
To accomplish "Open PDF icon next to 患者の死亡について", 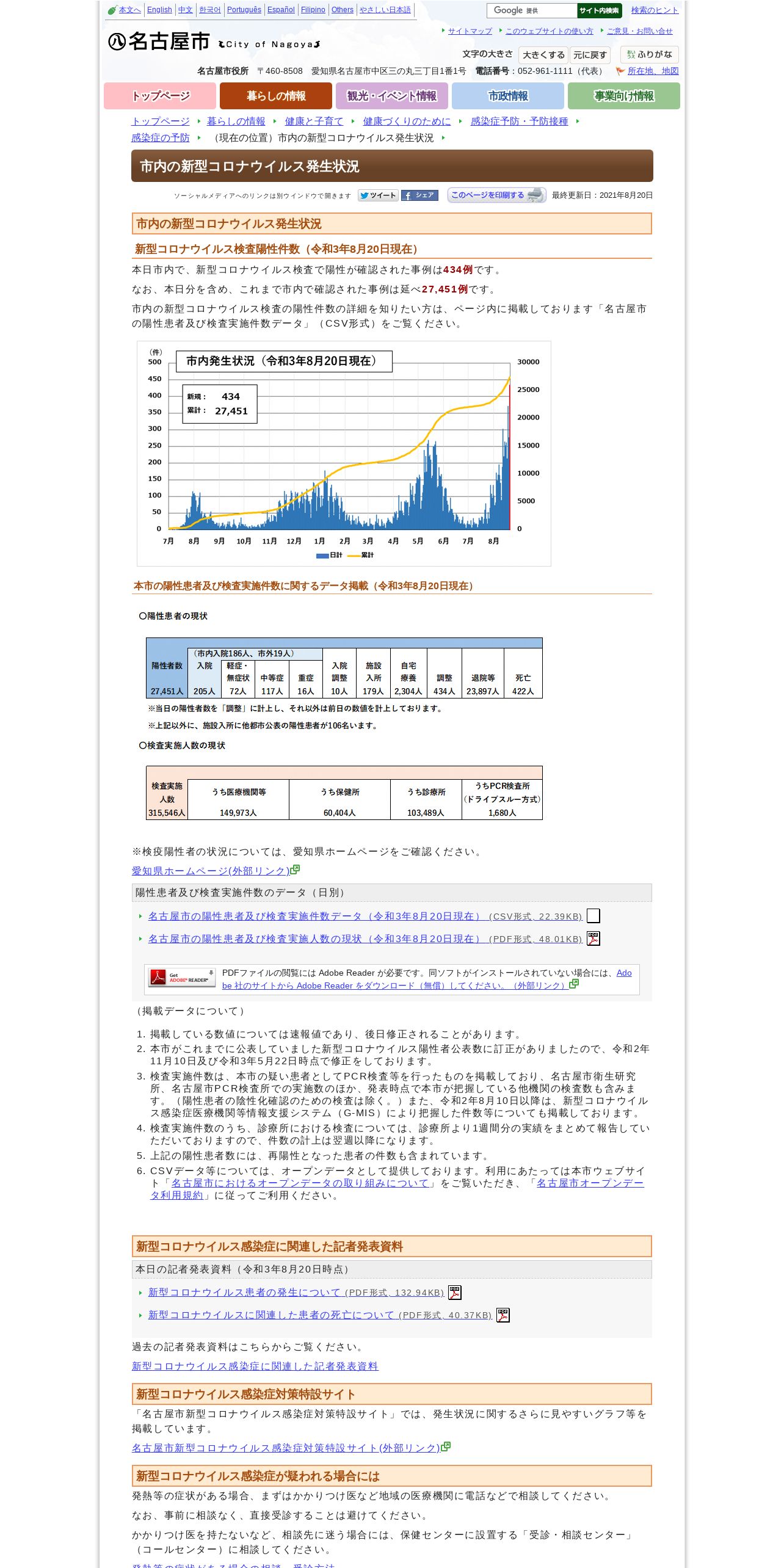I will [x=503, y=1315].
